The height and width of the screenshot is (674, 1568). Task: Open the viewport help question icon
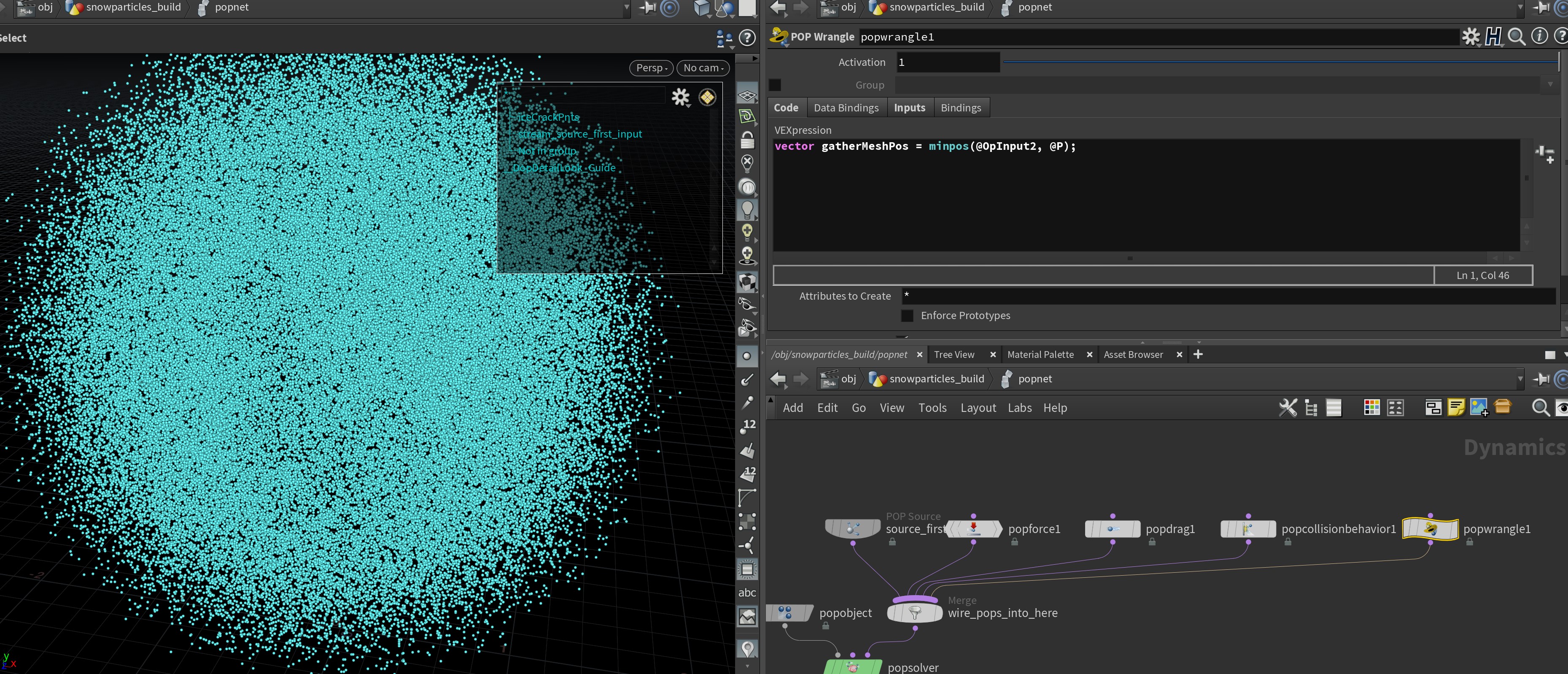[747, 38]
